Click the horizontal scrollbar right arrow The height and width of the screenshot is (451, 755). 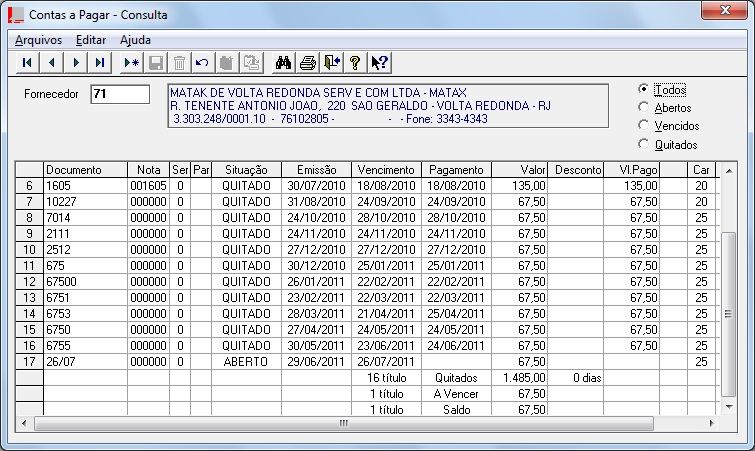click(711, 424)
